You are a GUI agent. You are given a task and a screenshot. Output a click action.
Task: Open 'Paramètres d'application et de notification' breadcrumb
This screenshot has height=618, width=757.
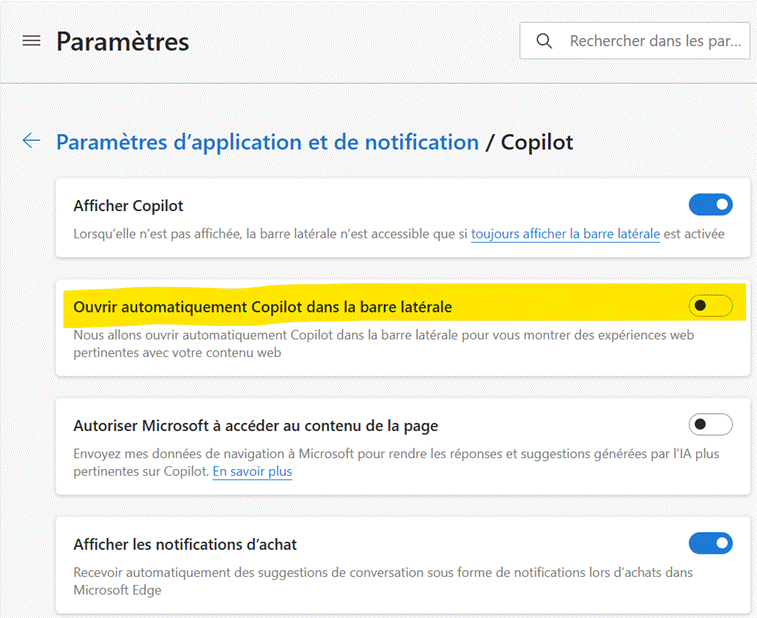point(267,142)
